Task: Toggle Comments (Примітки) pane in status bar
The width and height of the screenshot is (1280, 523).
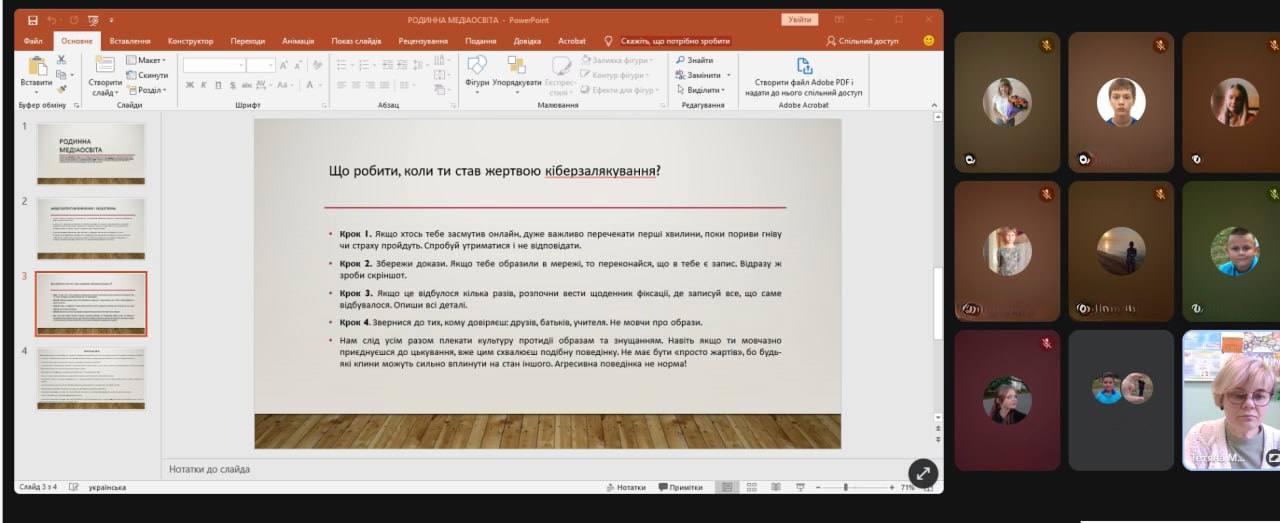Action: click(x=680, y=487)
